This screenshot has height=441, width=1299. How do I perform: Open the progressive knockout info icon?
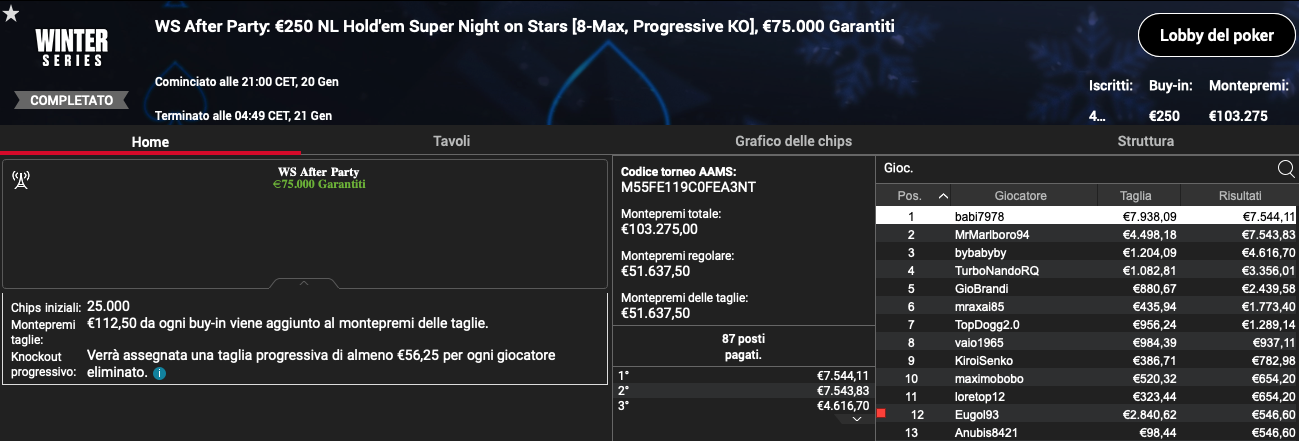pos(159,373)
